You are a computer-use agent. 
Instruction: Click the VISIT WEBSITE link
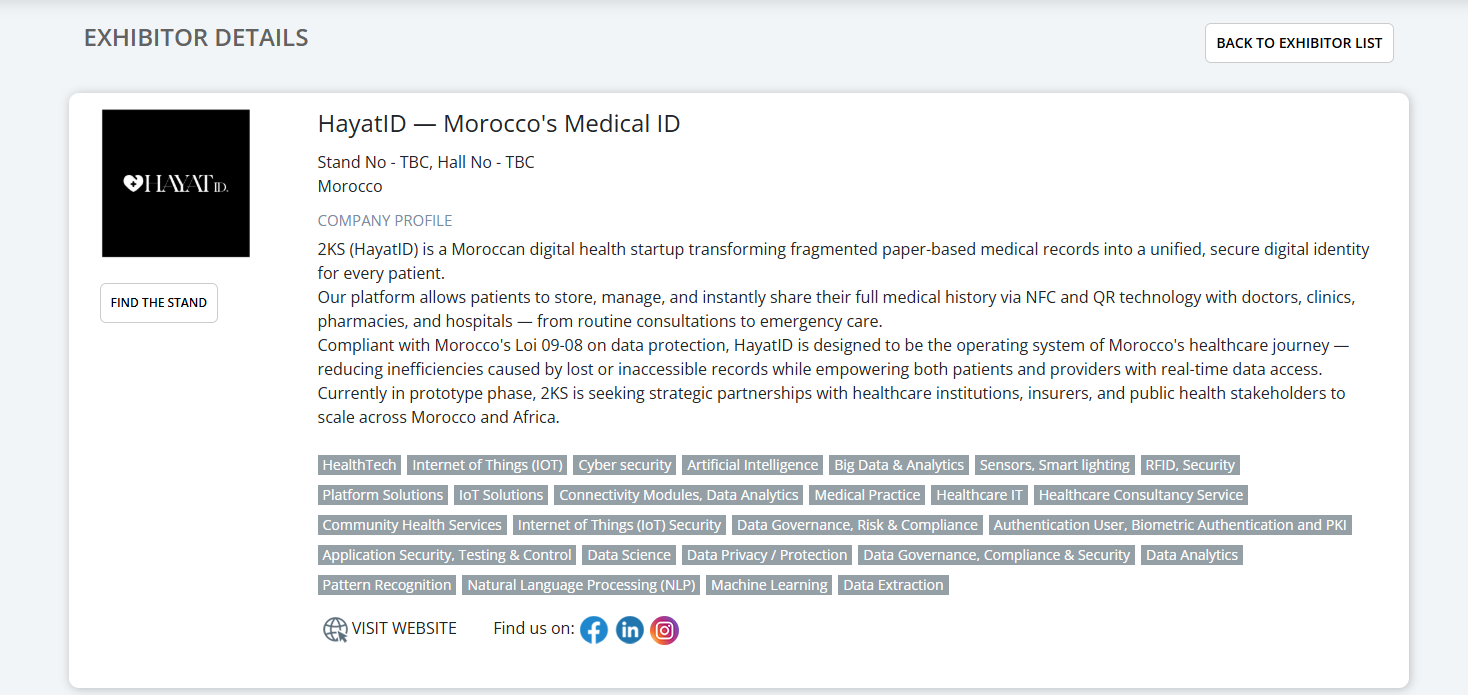tap(403, 628)
